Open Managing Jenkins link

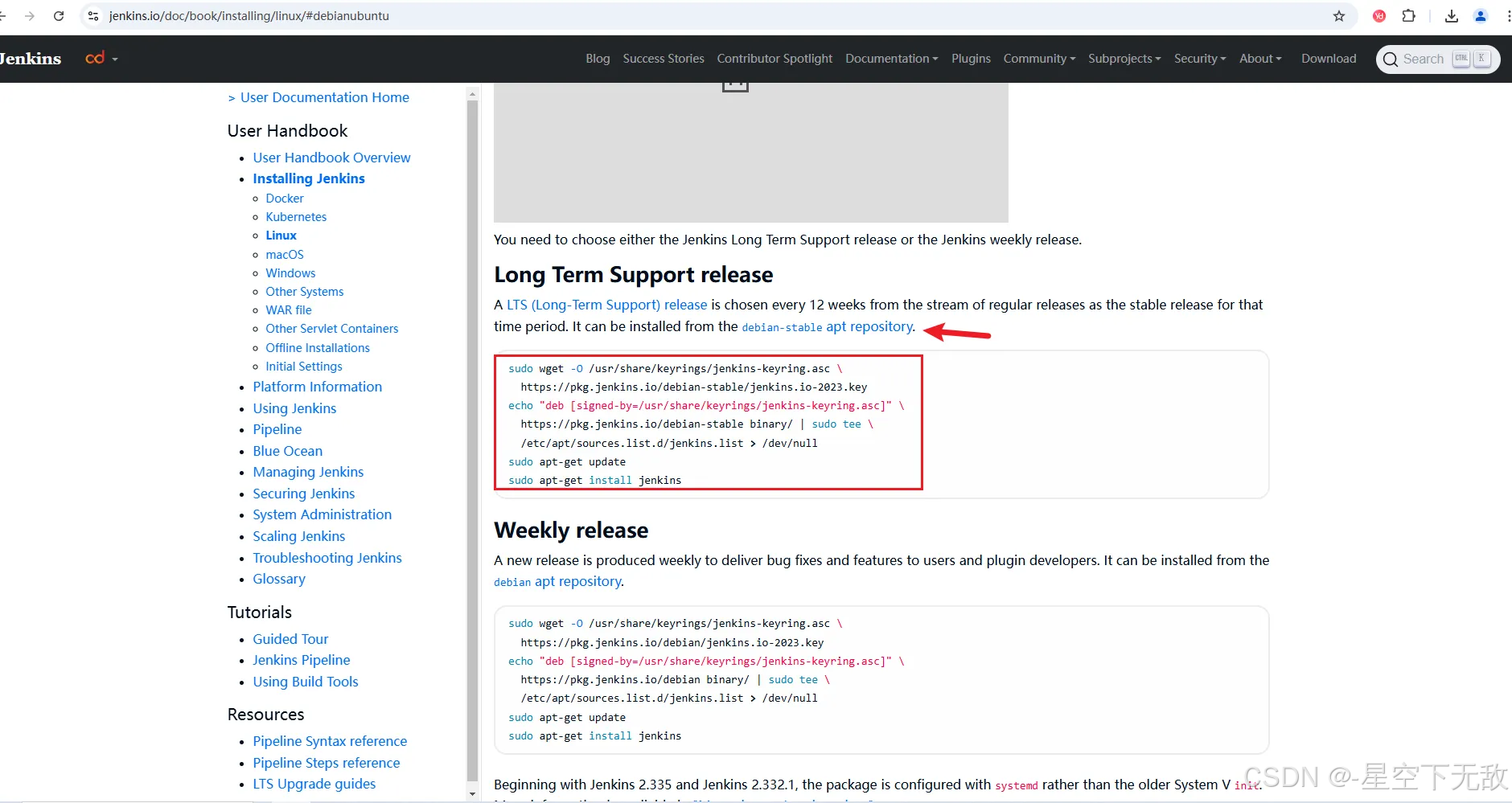(308, 472)
